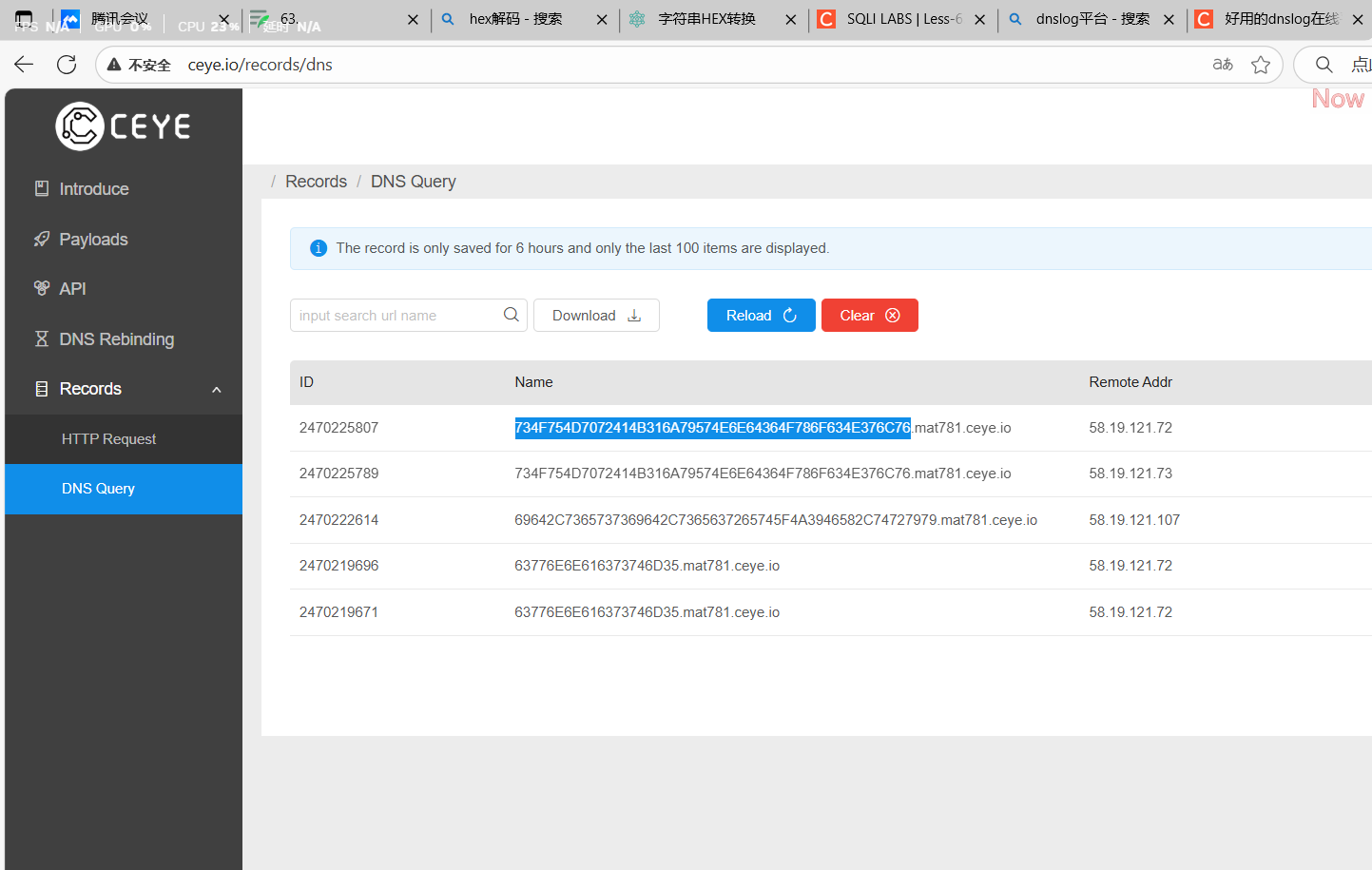Click record ID 2470219671
Viewport: 1372px width, 870px height.
[338, 612]
